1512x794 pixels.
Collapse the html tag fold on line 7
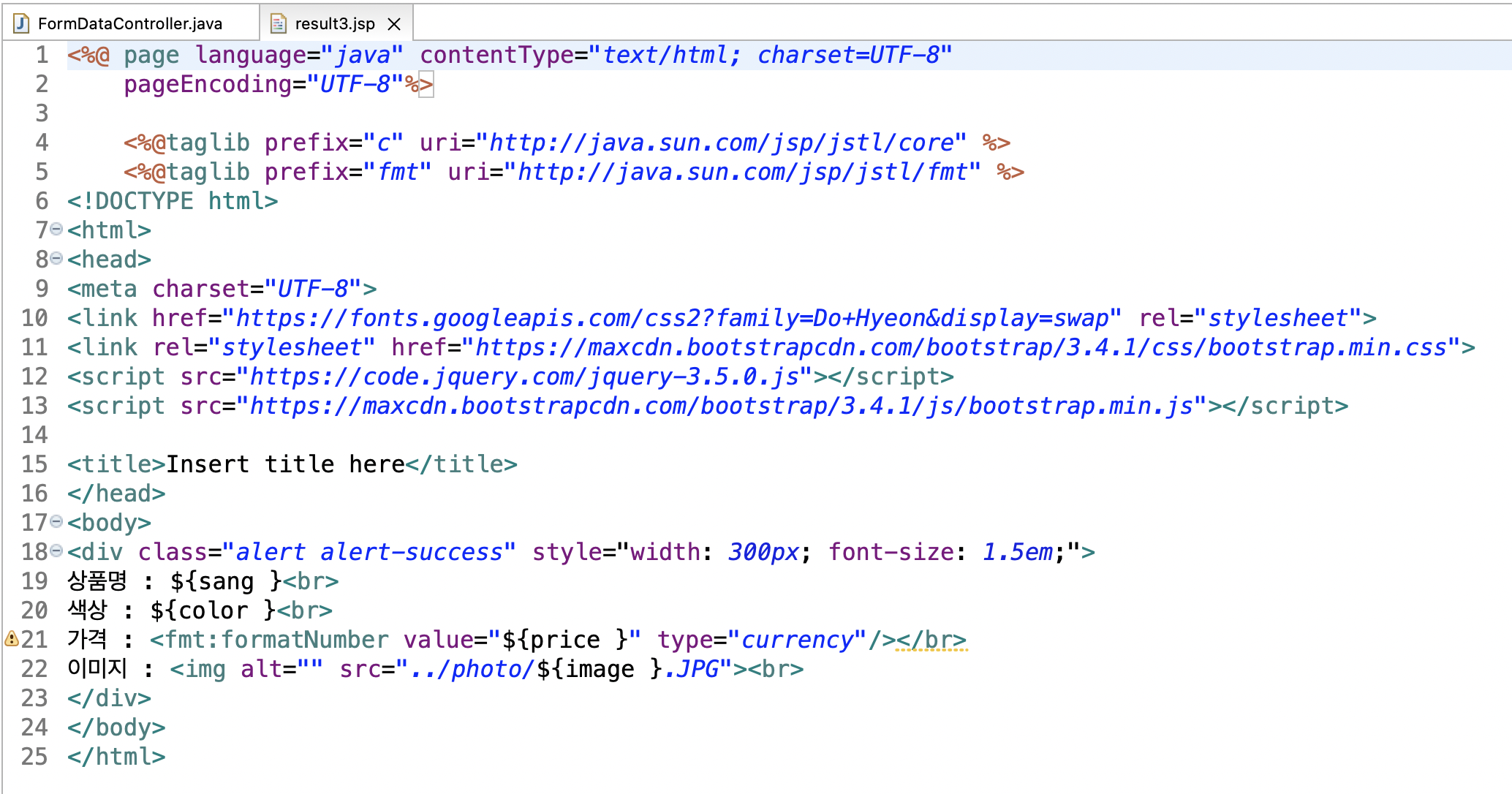(56, 230)
